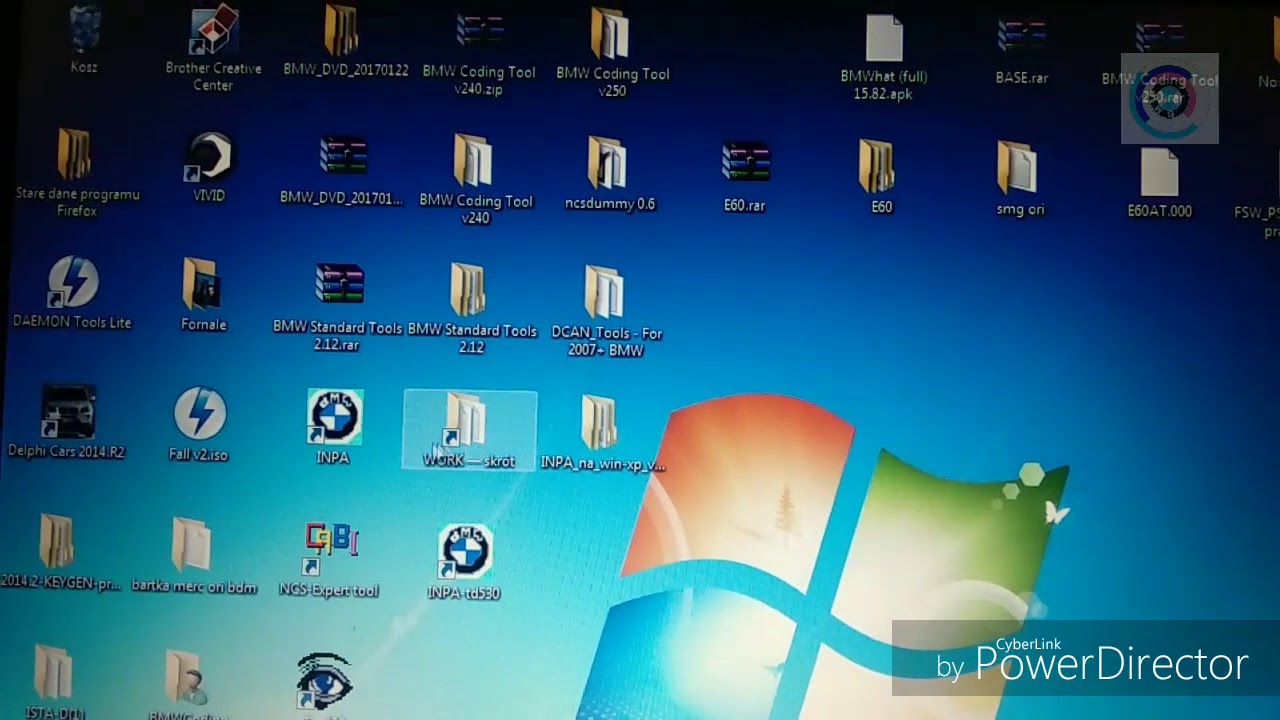Launch Delphi Cars 2014.R2
The image size is (1280, 720).
coord(67,423)
